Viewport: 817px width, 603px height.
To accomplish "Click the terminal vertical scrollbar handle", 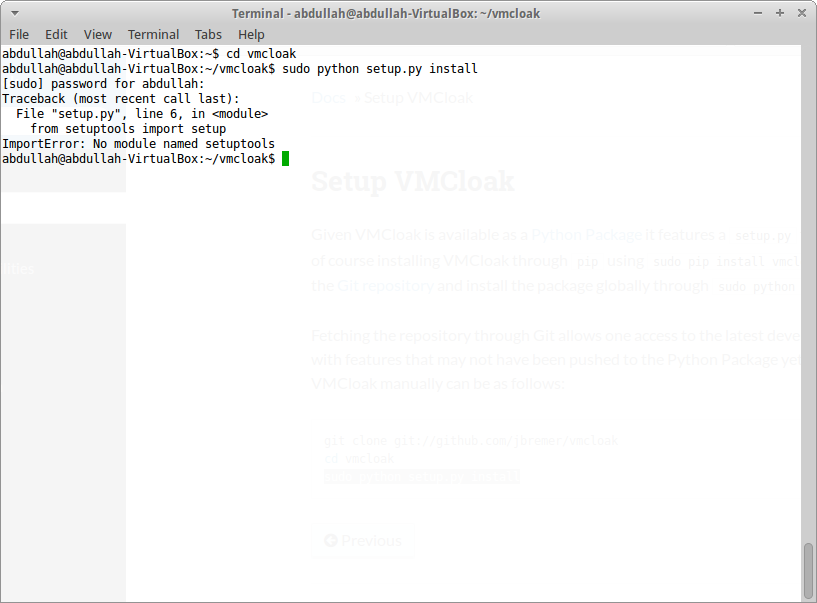I will 808,571.
